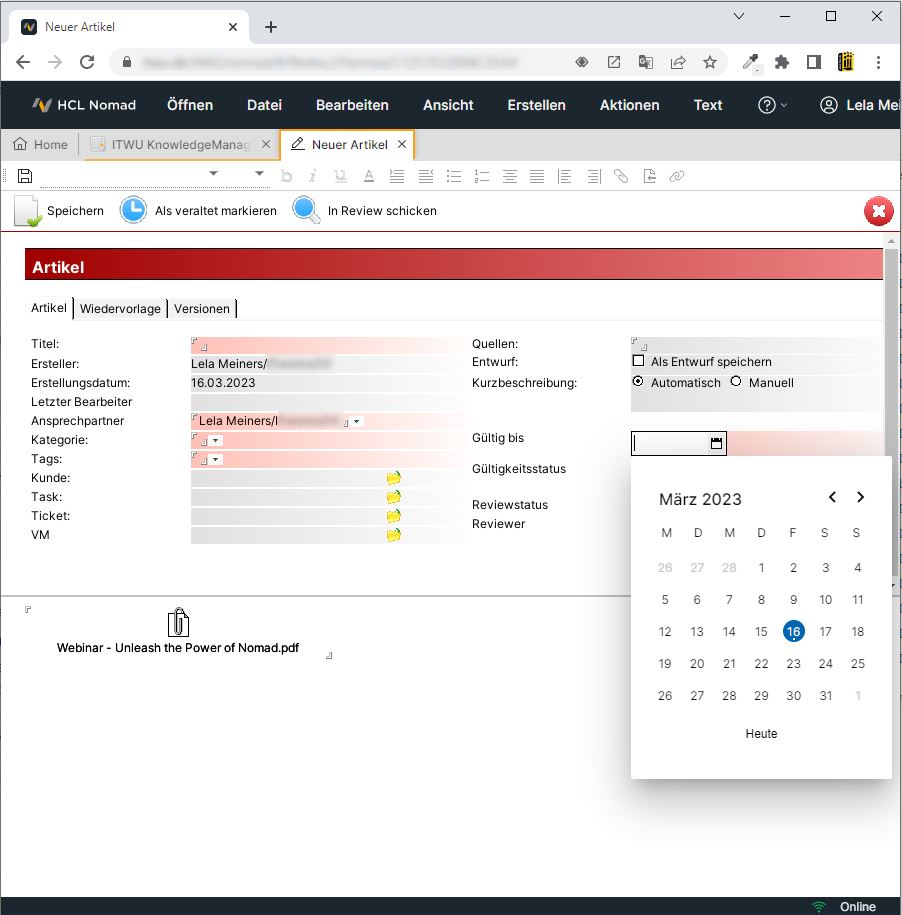Select the Manuell radio button

click(x=736, y=381)
